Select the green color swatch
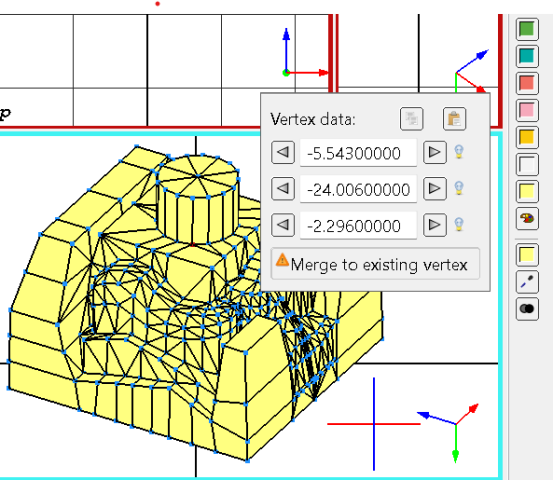This screenshot has height=480, width=553. (x=527, y=29)
